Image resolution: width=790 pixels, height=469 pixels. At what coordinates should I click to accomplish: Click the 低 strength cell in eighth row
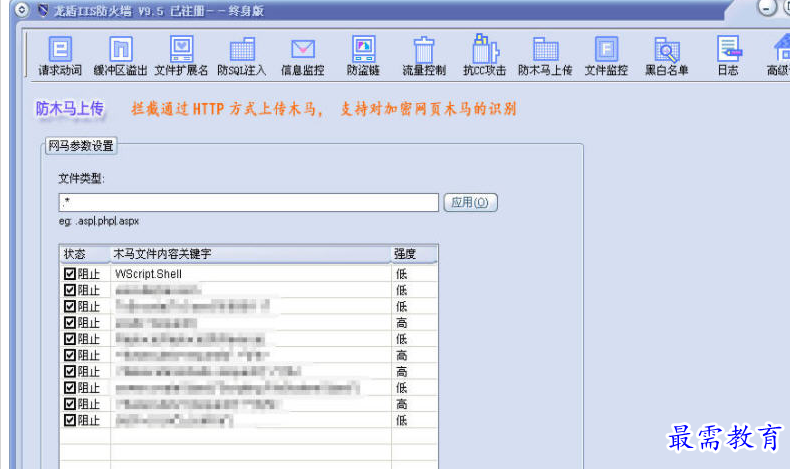pyautogui.click(x=414, y=387)
